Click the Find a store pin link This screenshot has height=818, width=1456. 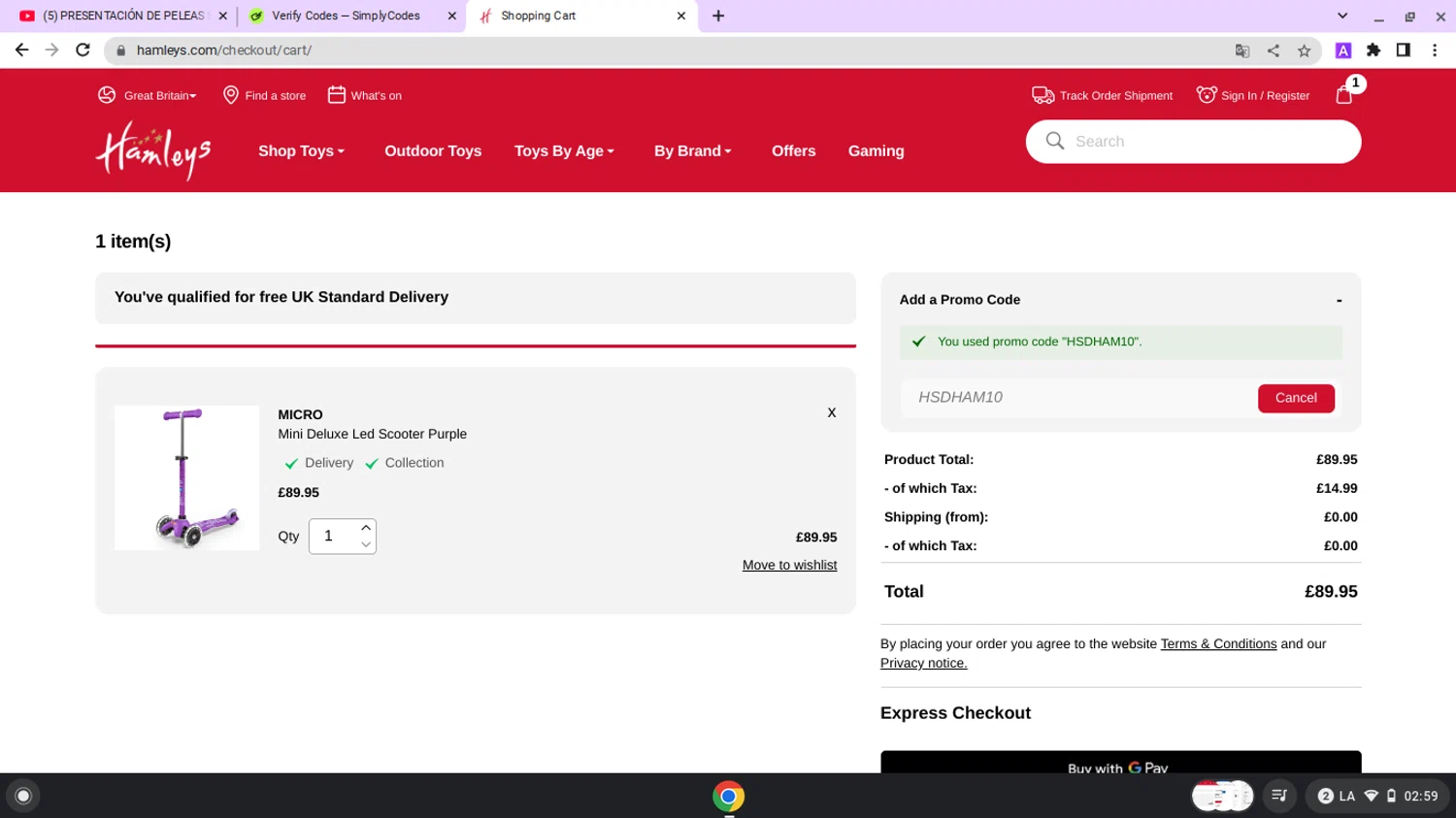tap(264, 95)
